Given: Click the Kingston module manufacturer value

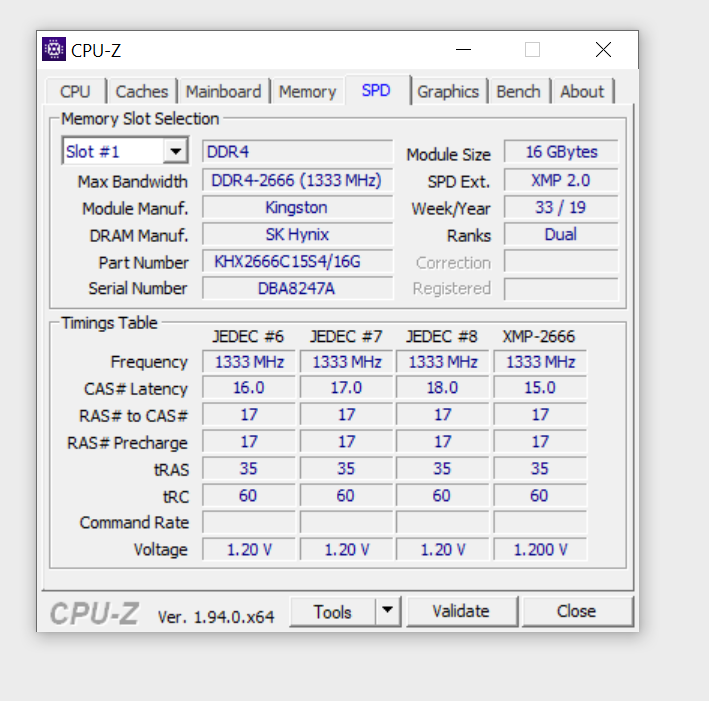Looking at the screenshot, I should [x=298, y=208].
